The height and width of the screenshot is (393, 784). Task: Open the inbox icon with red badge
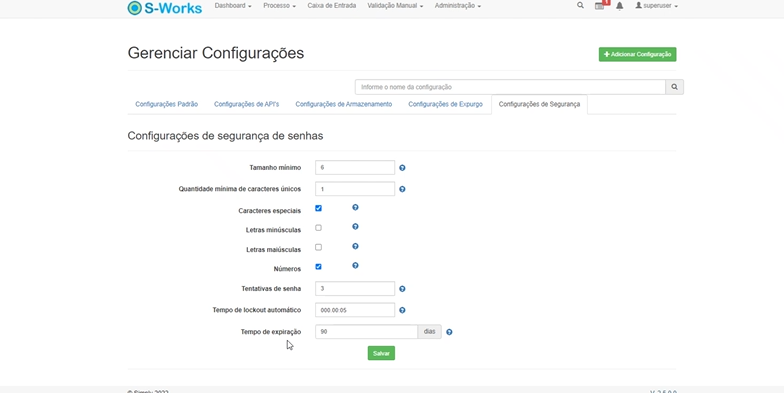coord(602,6)
